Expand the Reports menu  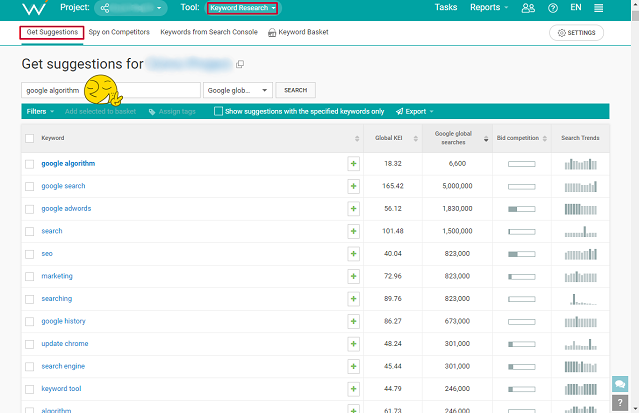pos(489,7)
